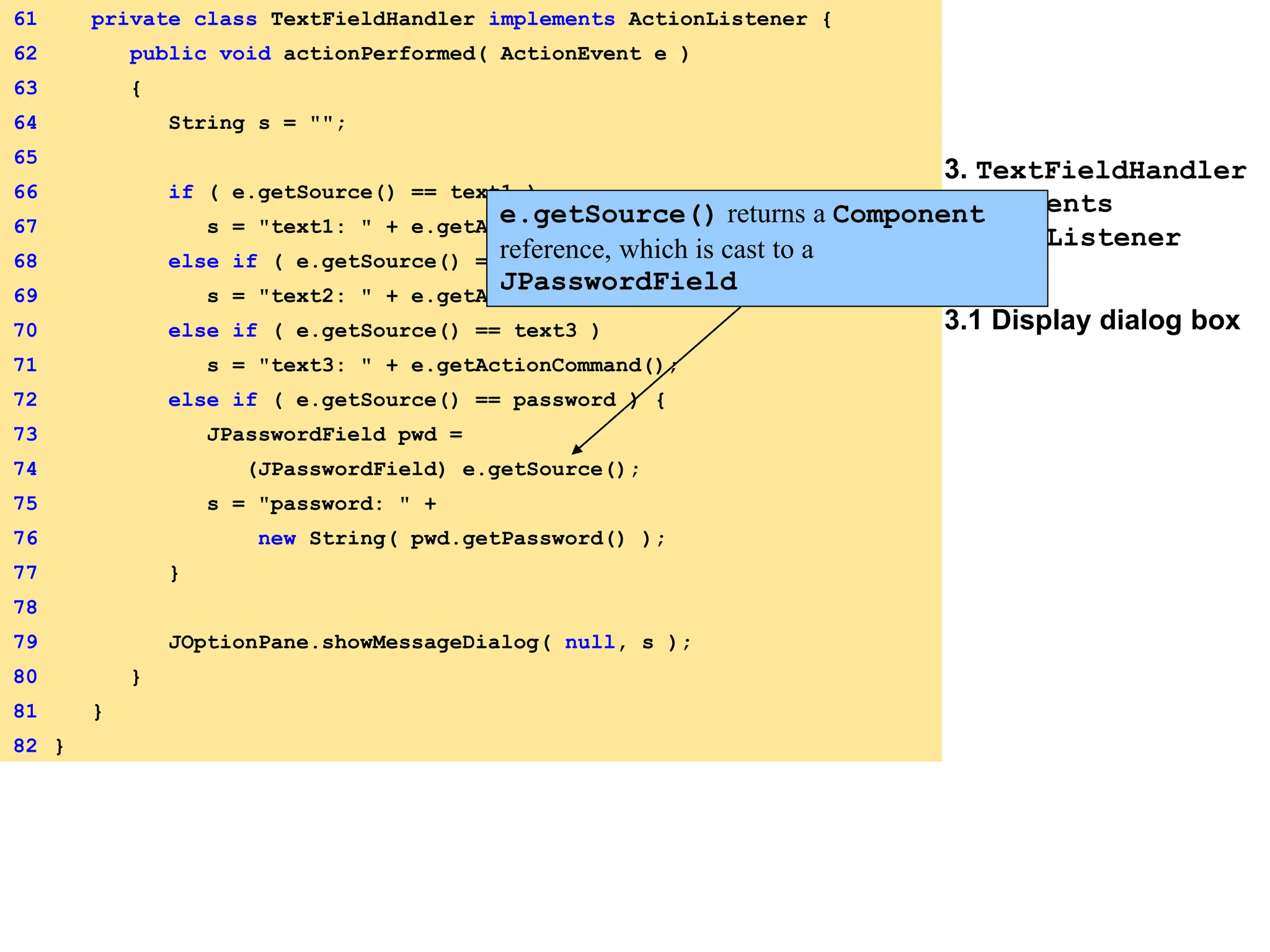Click line number 82
This screenshot has width=1270, height=952.
click(x=25, y=746)
